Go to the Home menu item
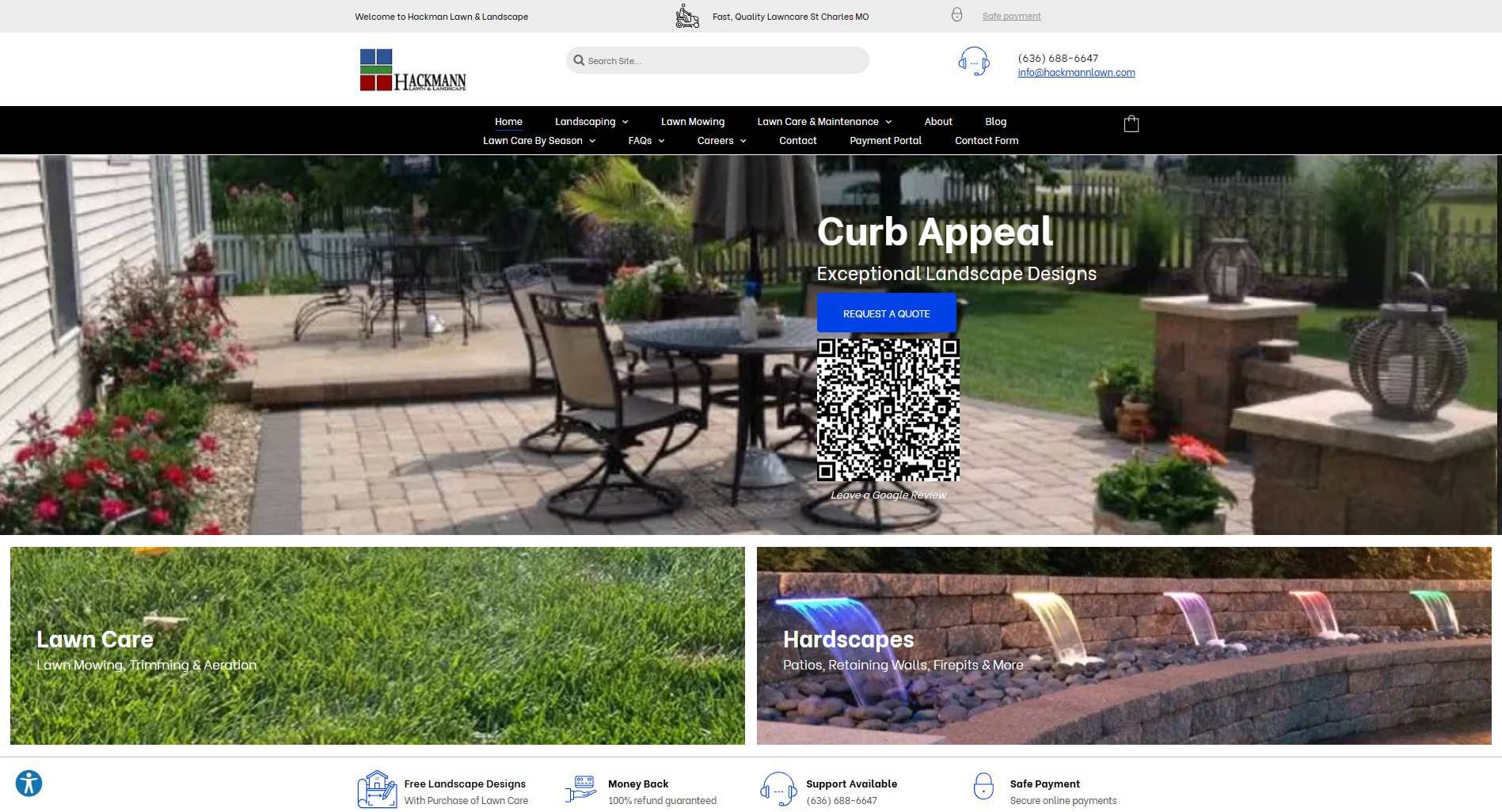The height and width of the screenshot is (812, 1502). tap(508, 122)
